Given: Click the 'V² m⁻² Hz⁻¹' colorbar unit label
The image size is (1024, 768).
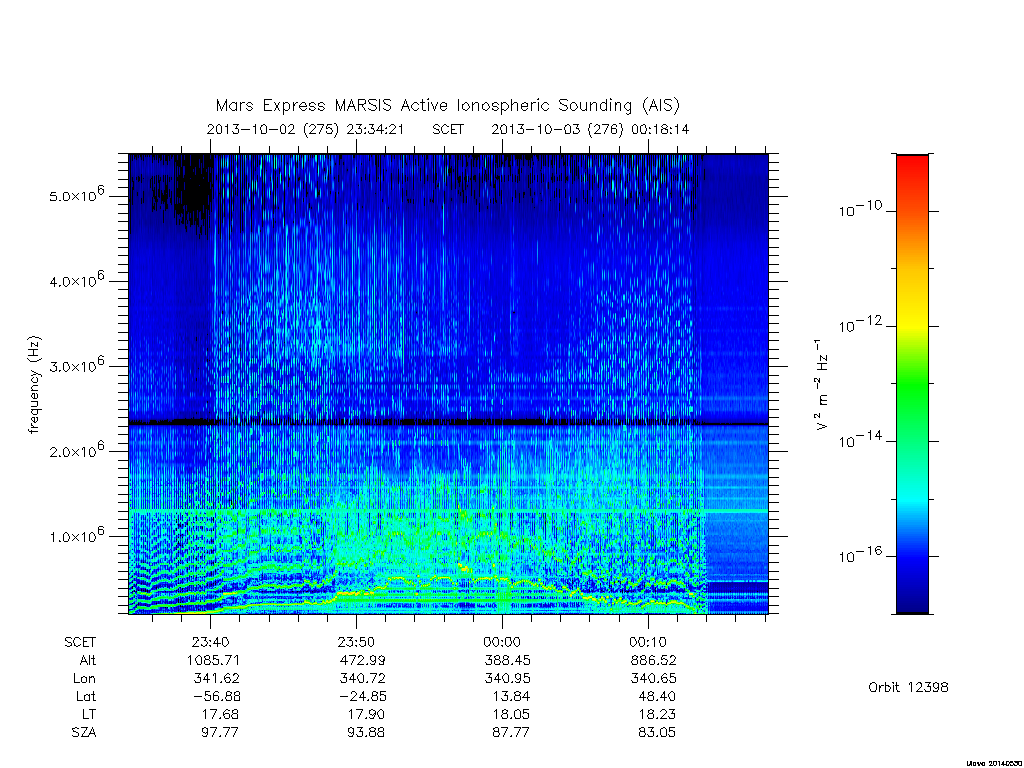Looking at the screenshot, I should (x=822, y=385).
